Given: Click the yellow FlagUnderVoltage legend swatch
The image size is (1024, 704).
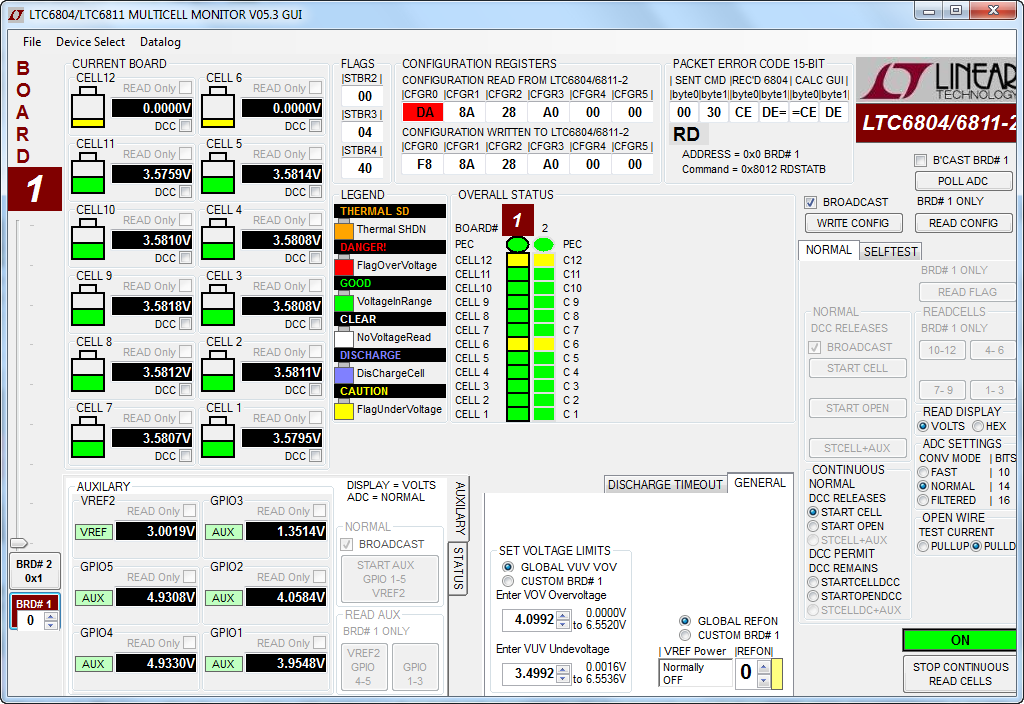Looking at the screenshot, I should pyautogui.click(x=344, y=410).
